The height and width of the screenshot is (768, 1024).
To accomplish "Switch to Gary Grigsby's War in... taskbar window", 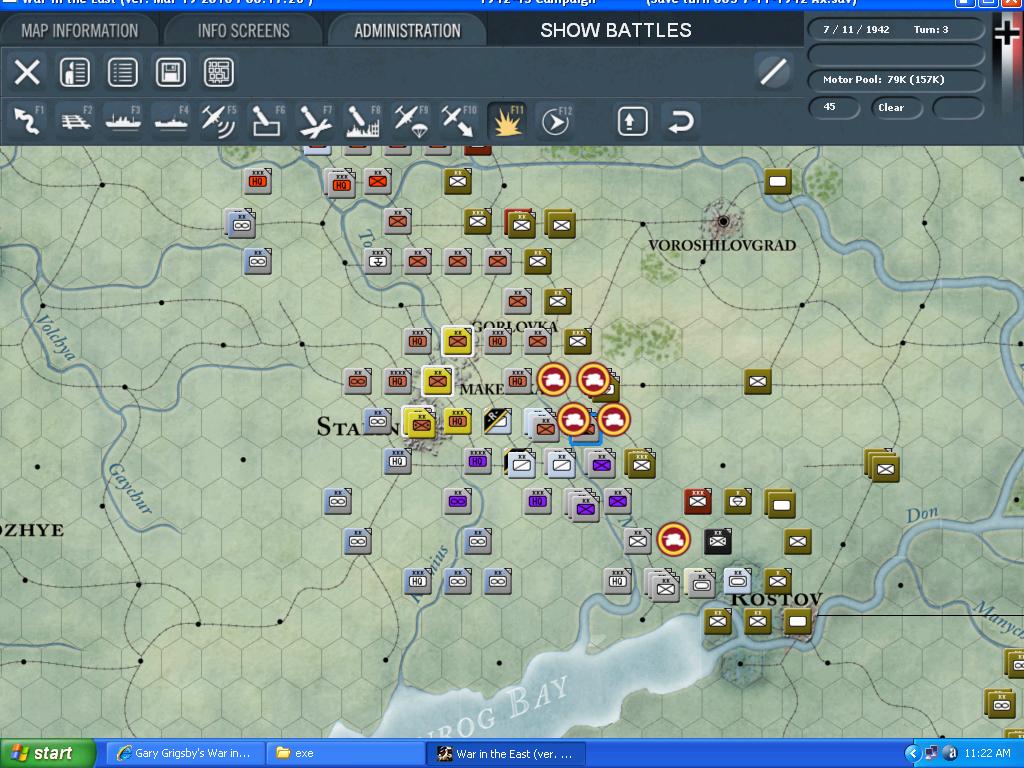I will [x=185, y=754].
